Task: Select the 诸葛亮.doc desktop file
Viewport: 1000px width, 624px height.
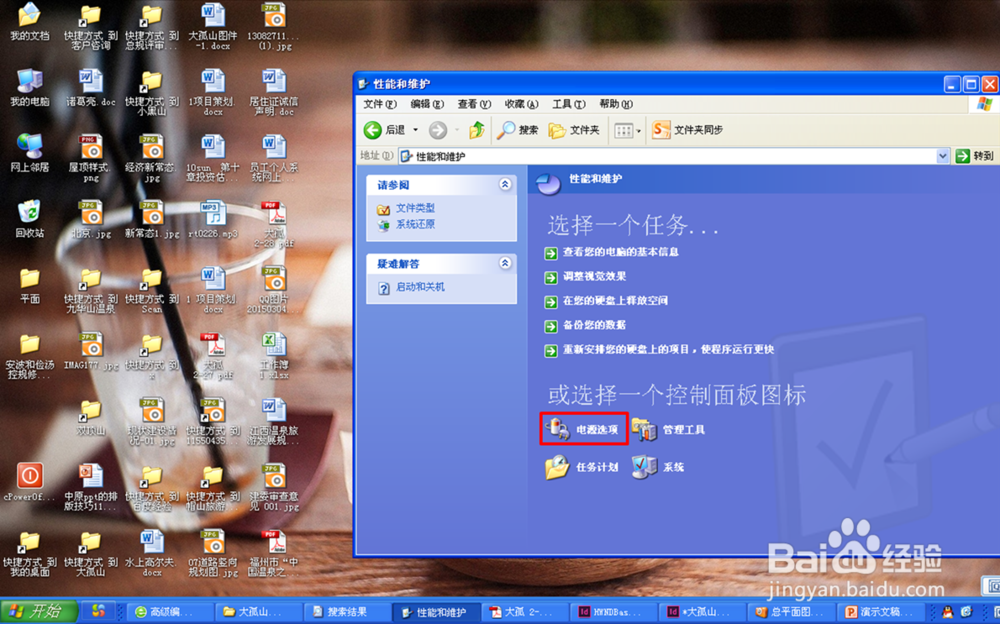Action: click(91, 87)
